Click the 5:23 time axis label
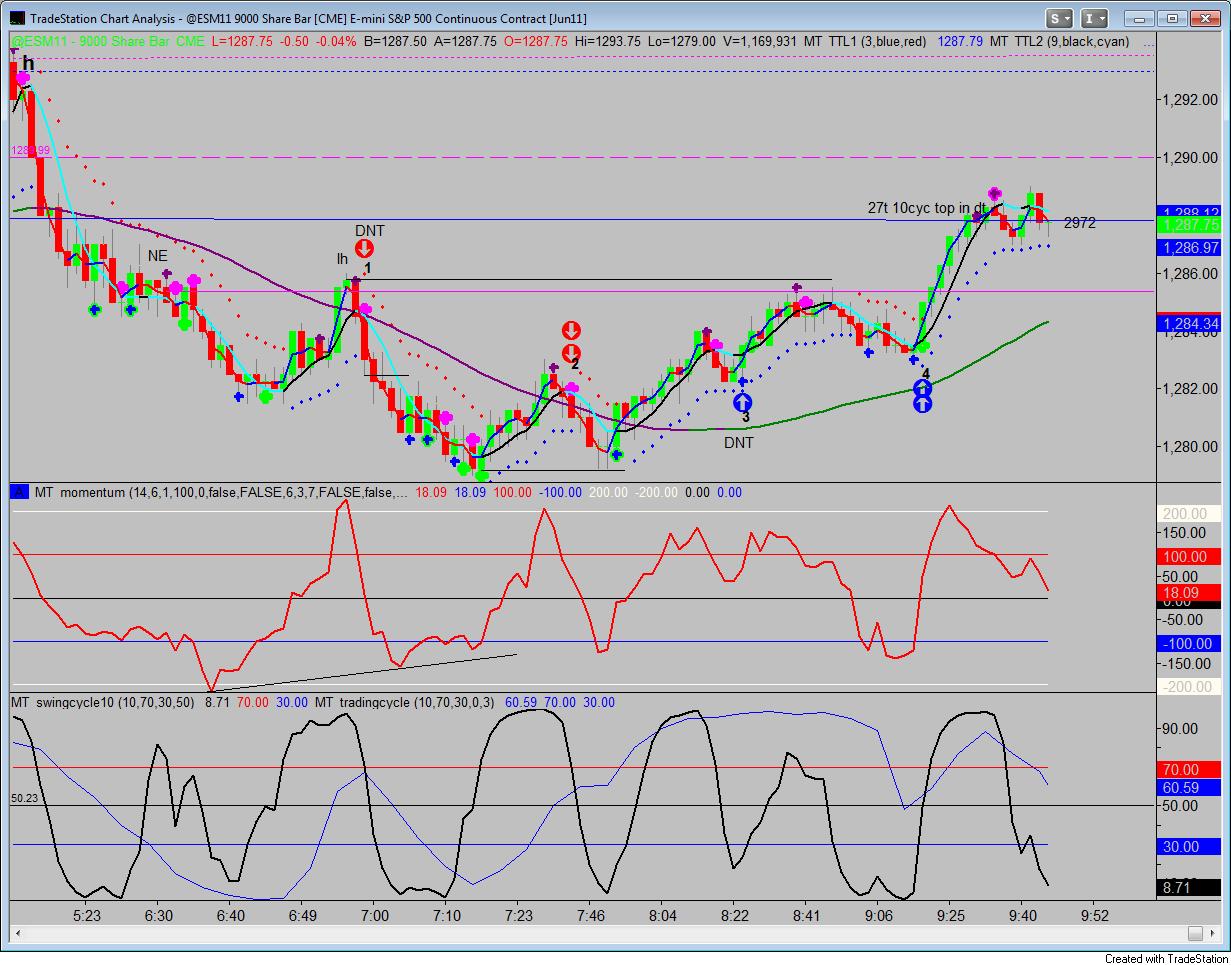1231x965 pixels. pyautogui.click(x=87, y=914)
